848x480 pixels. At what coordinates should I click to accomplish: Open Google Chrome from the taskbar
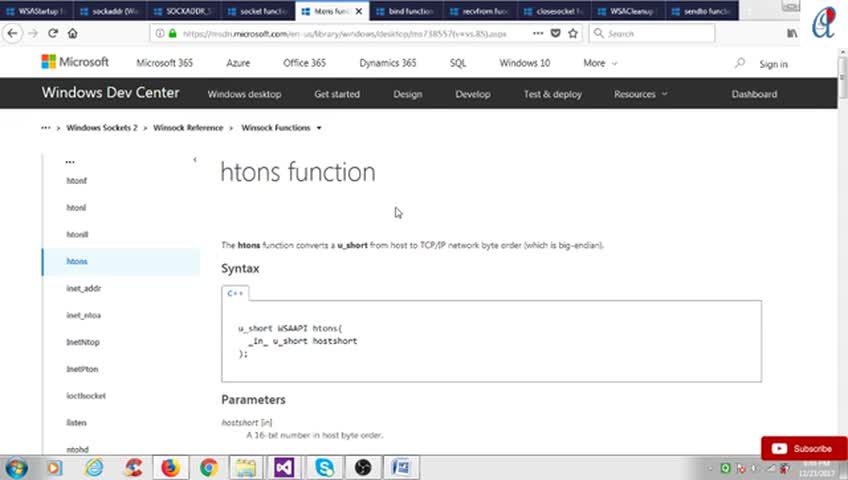point(209,468)
